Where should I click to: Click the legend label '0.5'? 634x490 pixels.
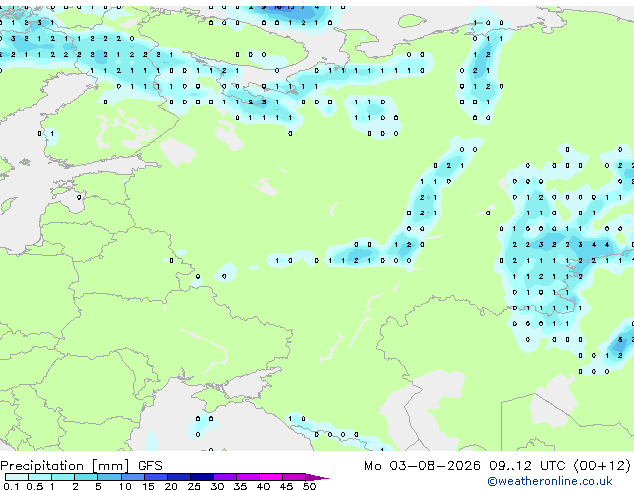[35, 486]
